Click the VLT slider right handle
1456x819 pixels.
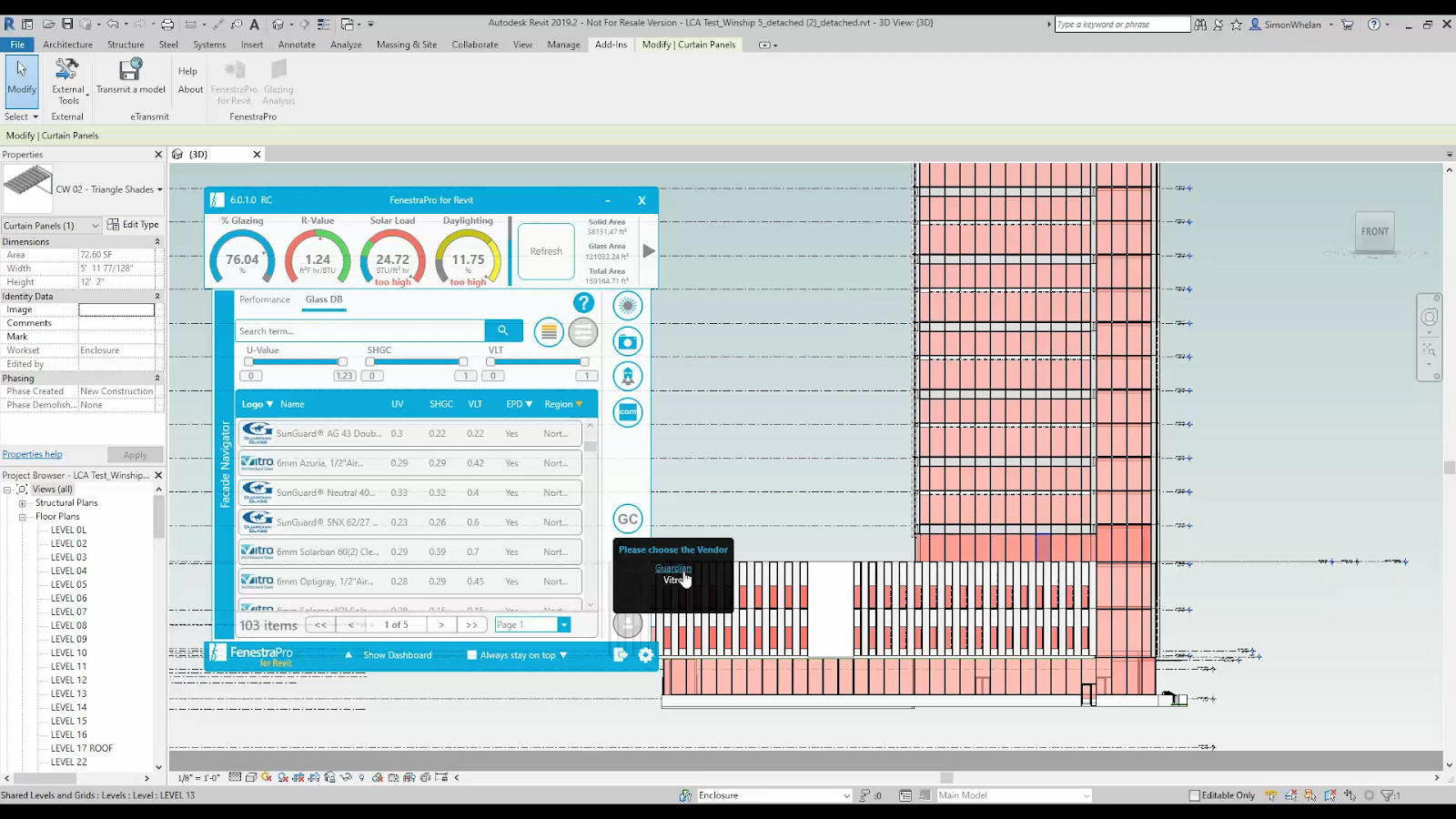[x=584, y=362]
